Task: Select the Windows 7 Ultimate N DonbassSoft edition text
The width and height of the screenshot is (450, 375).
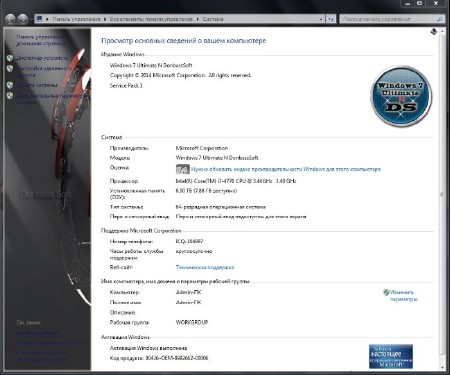Action: click(x=151, y=65)
